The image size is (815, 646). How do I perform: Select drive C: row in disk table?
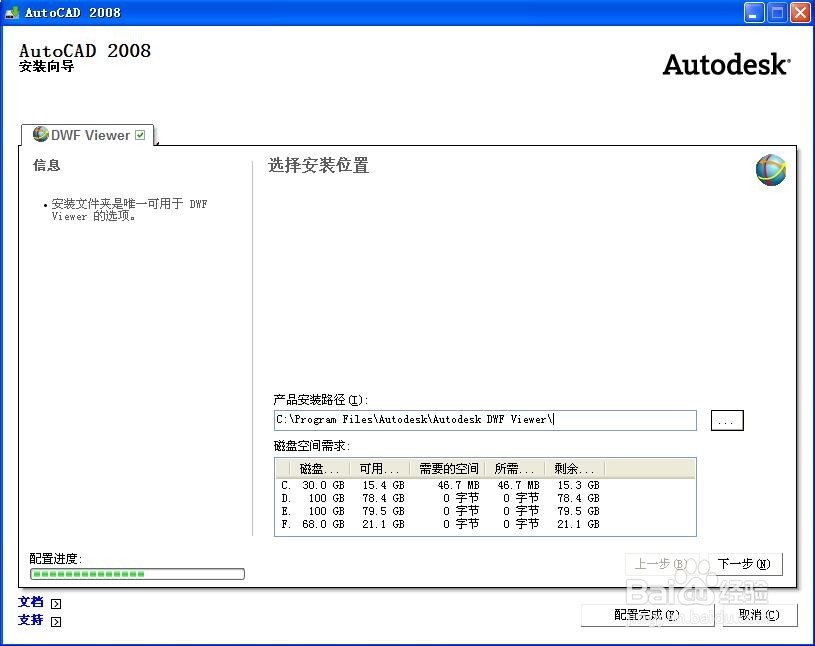[485, 485]
